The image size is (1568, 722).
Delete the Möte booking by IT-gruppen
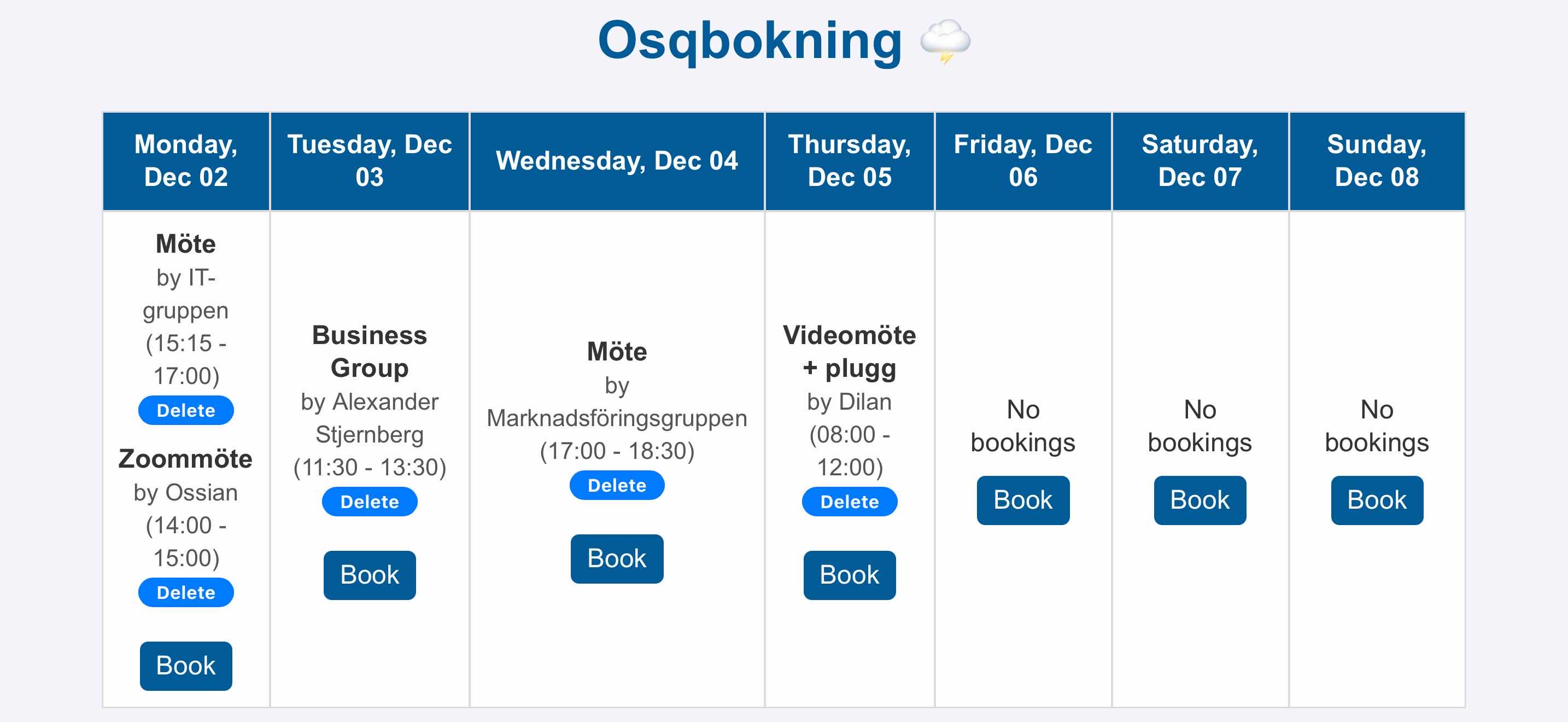tap(186, 410)
